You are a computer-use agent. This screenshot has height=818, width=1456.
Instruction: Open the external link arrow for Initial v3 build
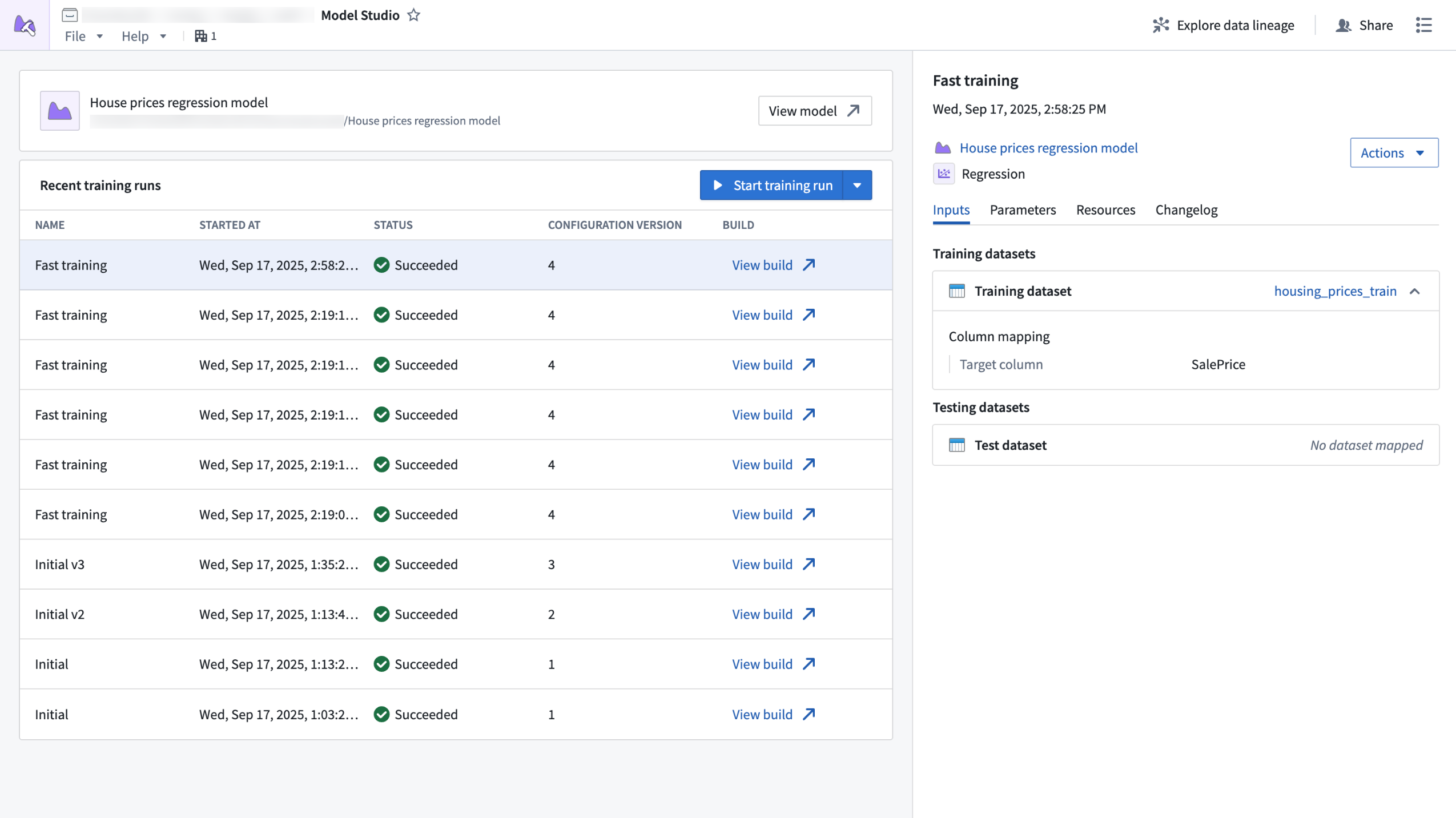pyautogui.click(x=809, y=564)
